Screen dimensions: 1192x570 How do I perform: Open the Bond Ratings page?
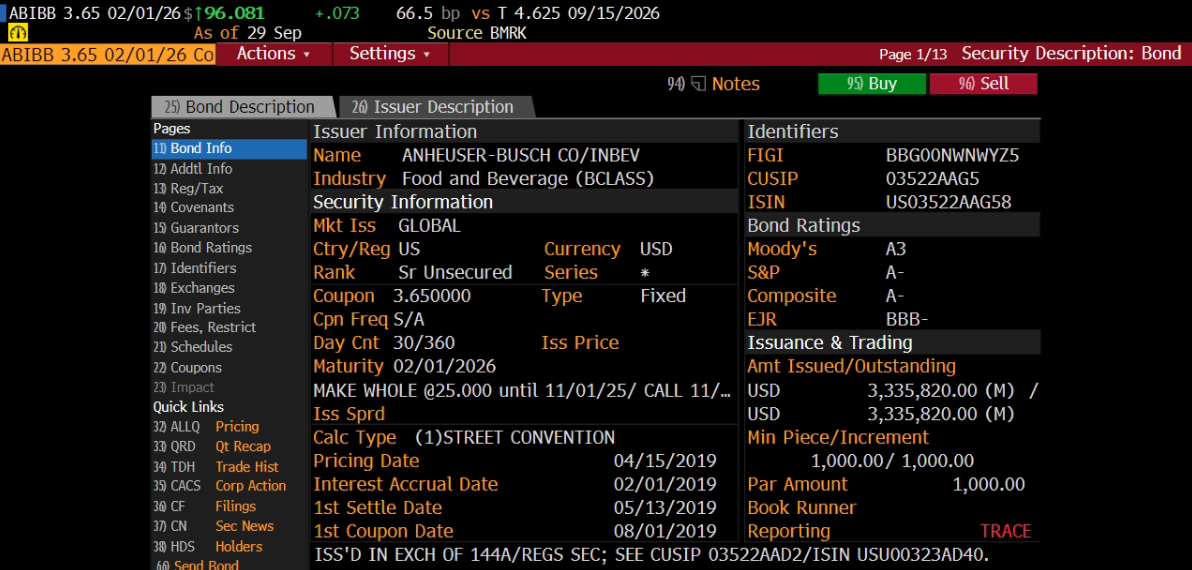(x=202, y=248)
